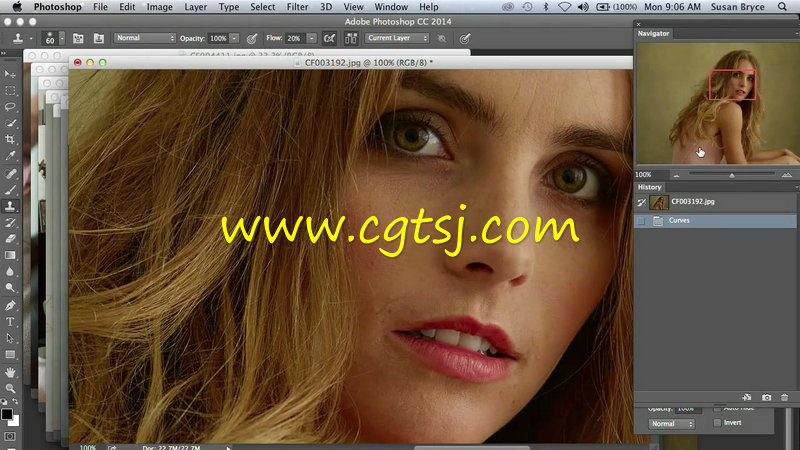Expand the collapsed toolbox double arrows
This screenshot has height=450, width=800.
point(4,53)
